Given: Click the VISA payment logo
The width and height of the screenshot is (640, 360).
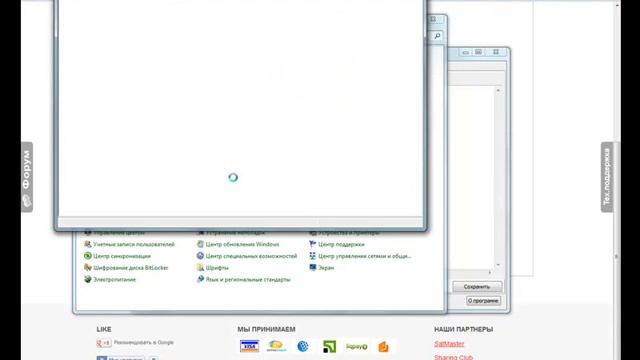Looking at the screenshot, I should [x=249, y=346].
